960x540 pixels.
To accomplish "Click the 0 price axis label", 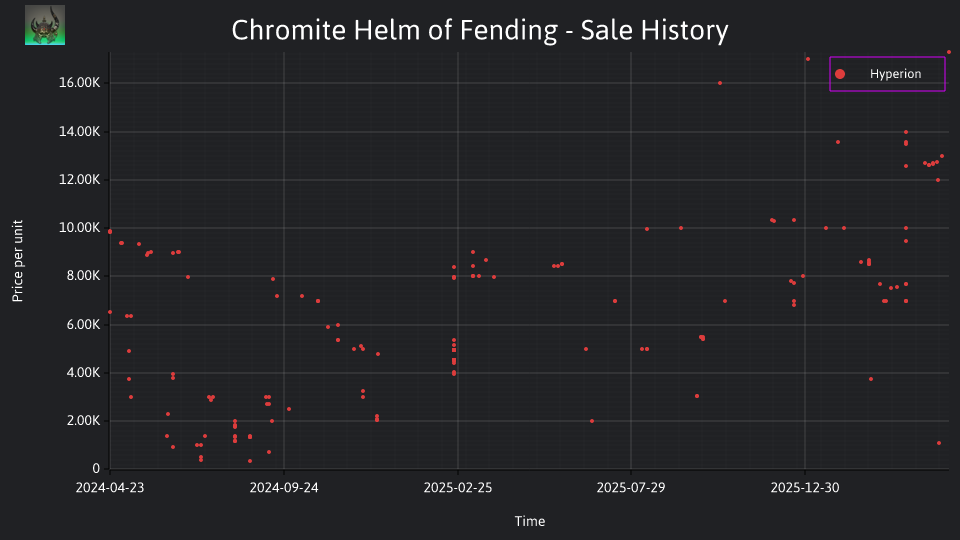I will click(96, 469).
